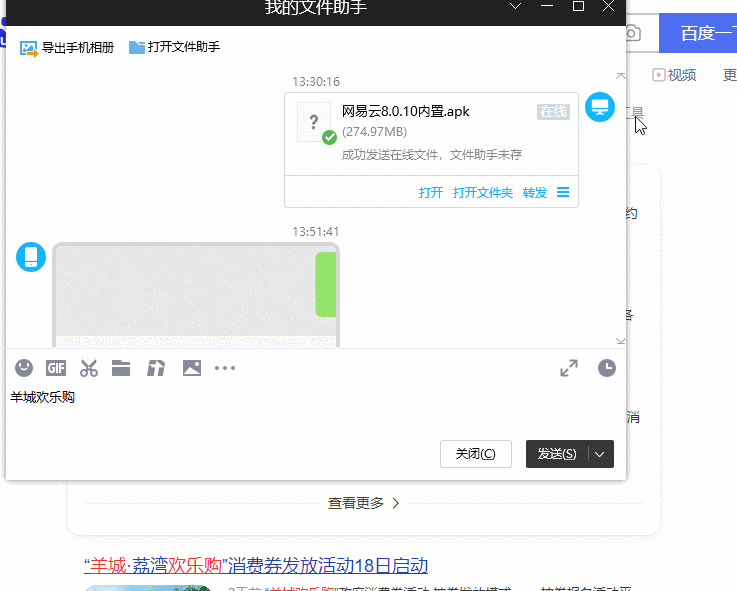Screen dimensions: 737x591
Task: Expand the input box with arrows icon
Action: (x=569, y=368)
